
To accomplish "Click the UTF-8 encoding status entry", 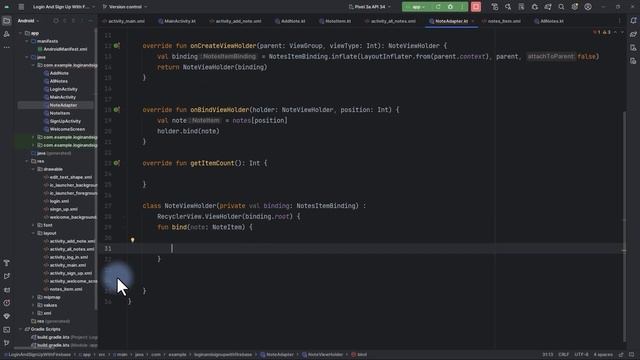I will point(581,355).
